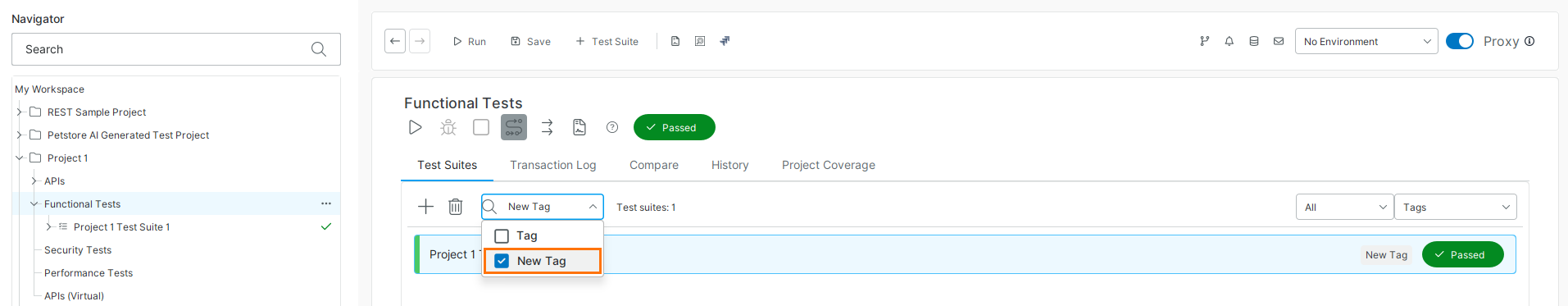Click green check next to Test Suite 1
Screen dimensions: 1568x306
click(326, 226)
